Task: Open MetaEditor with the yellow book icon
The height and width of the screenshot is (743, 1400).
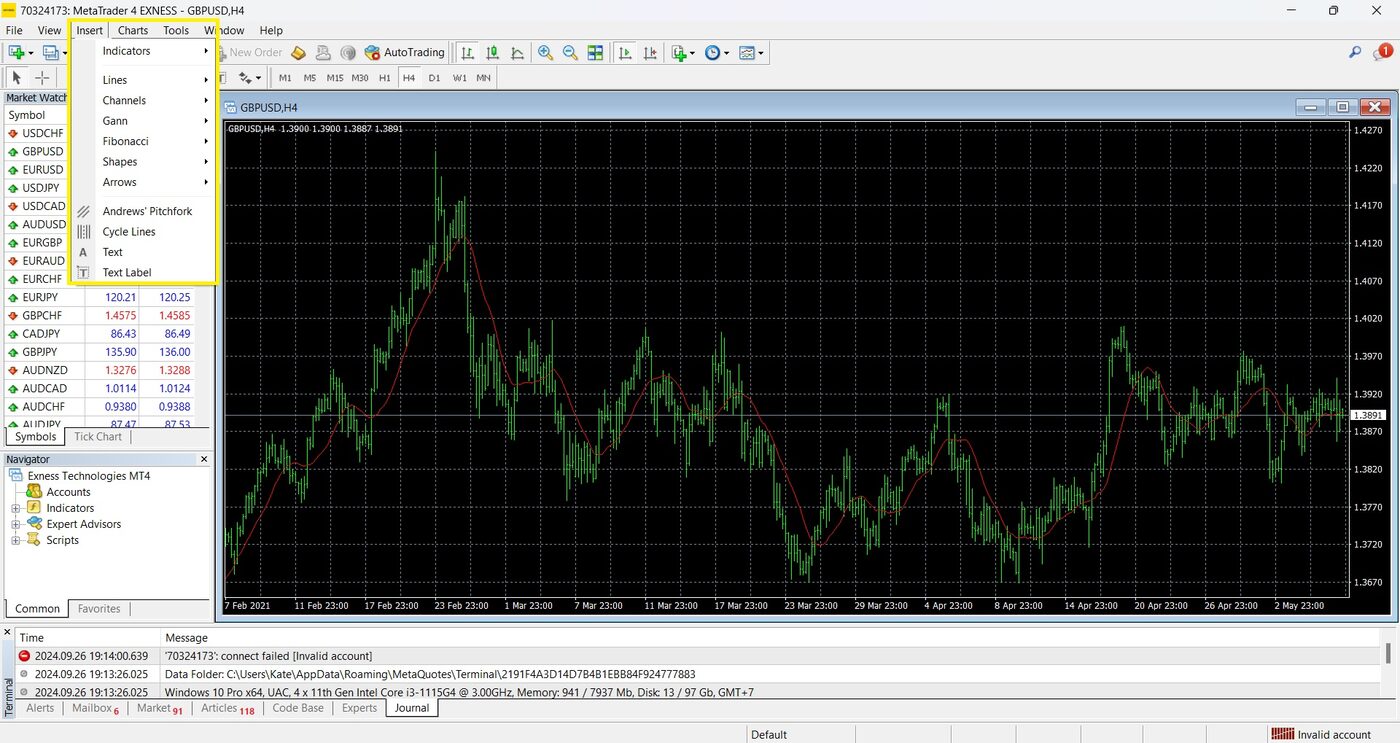Action: pos(300,52)
